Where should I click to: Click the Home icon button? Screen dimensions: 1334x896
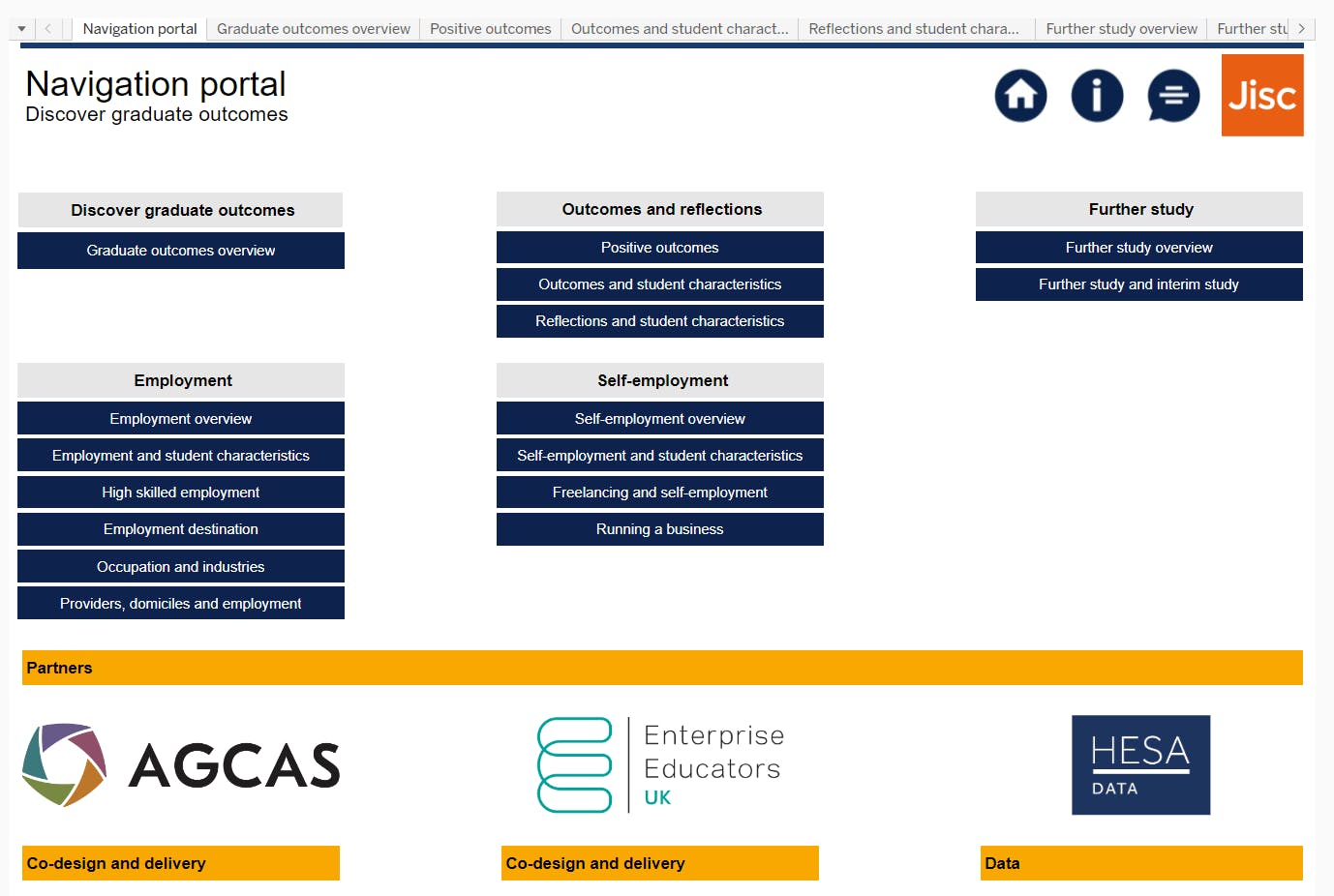1020,96
